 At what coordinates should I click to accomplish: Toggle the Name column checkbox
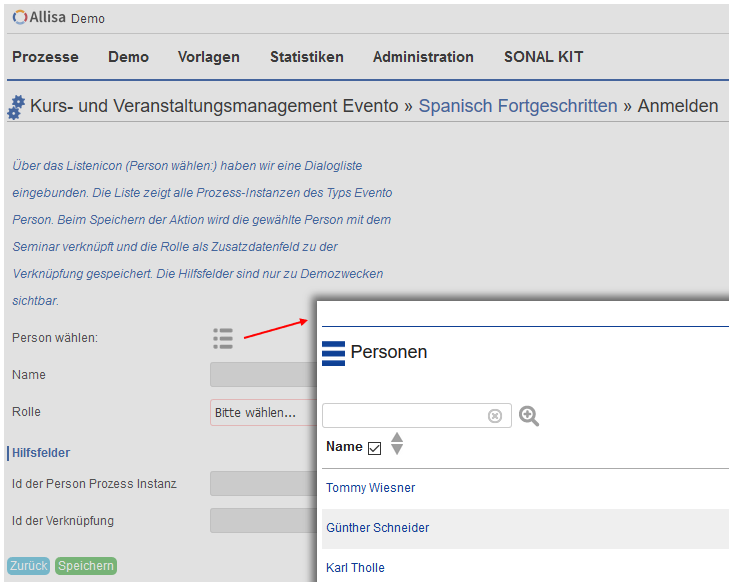click(x=374, y=448)
